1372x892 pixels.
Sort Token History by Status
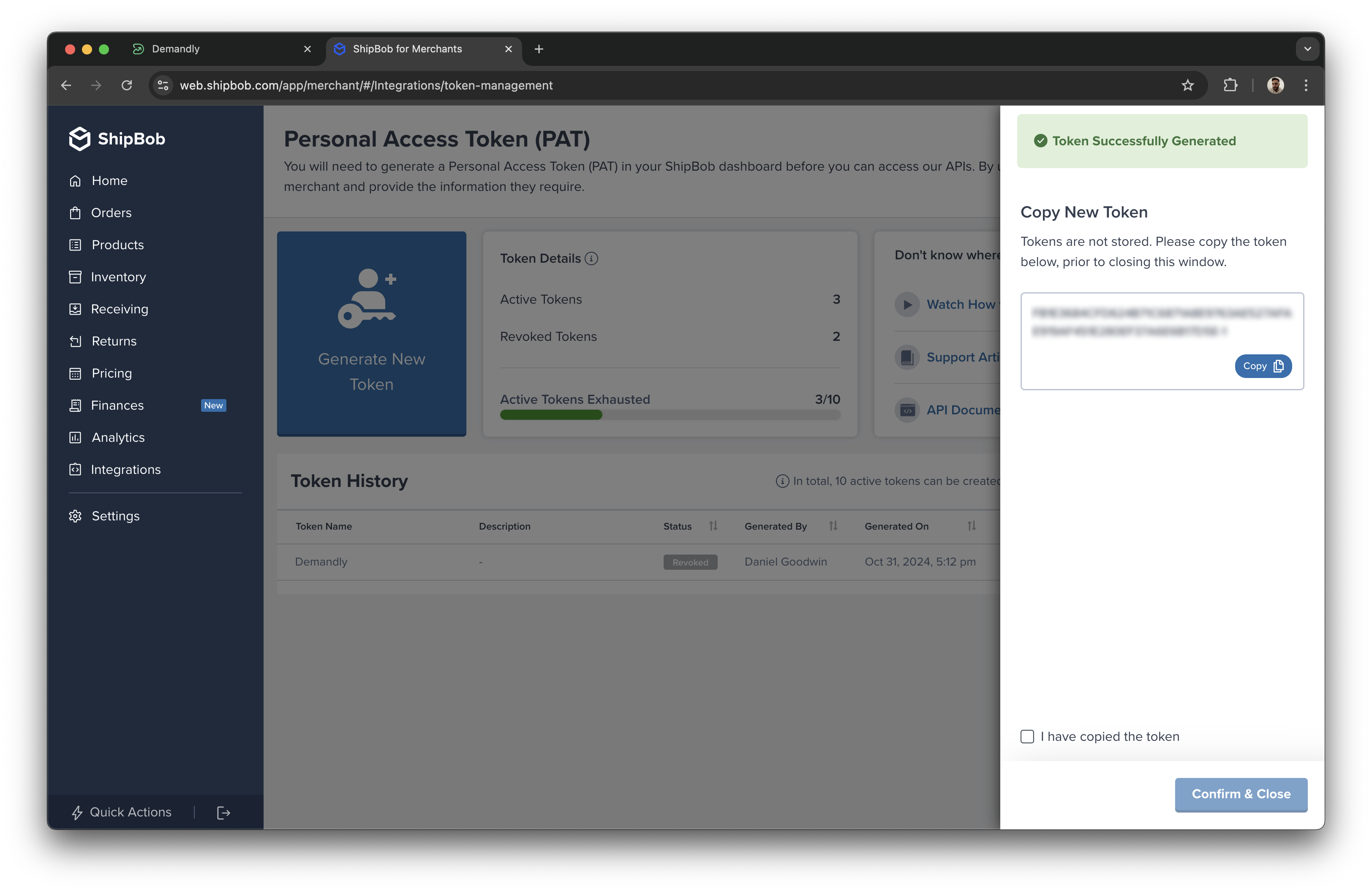click(x=713, y=526)
